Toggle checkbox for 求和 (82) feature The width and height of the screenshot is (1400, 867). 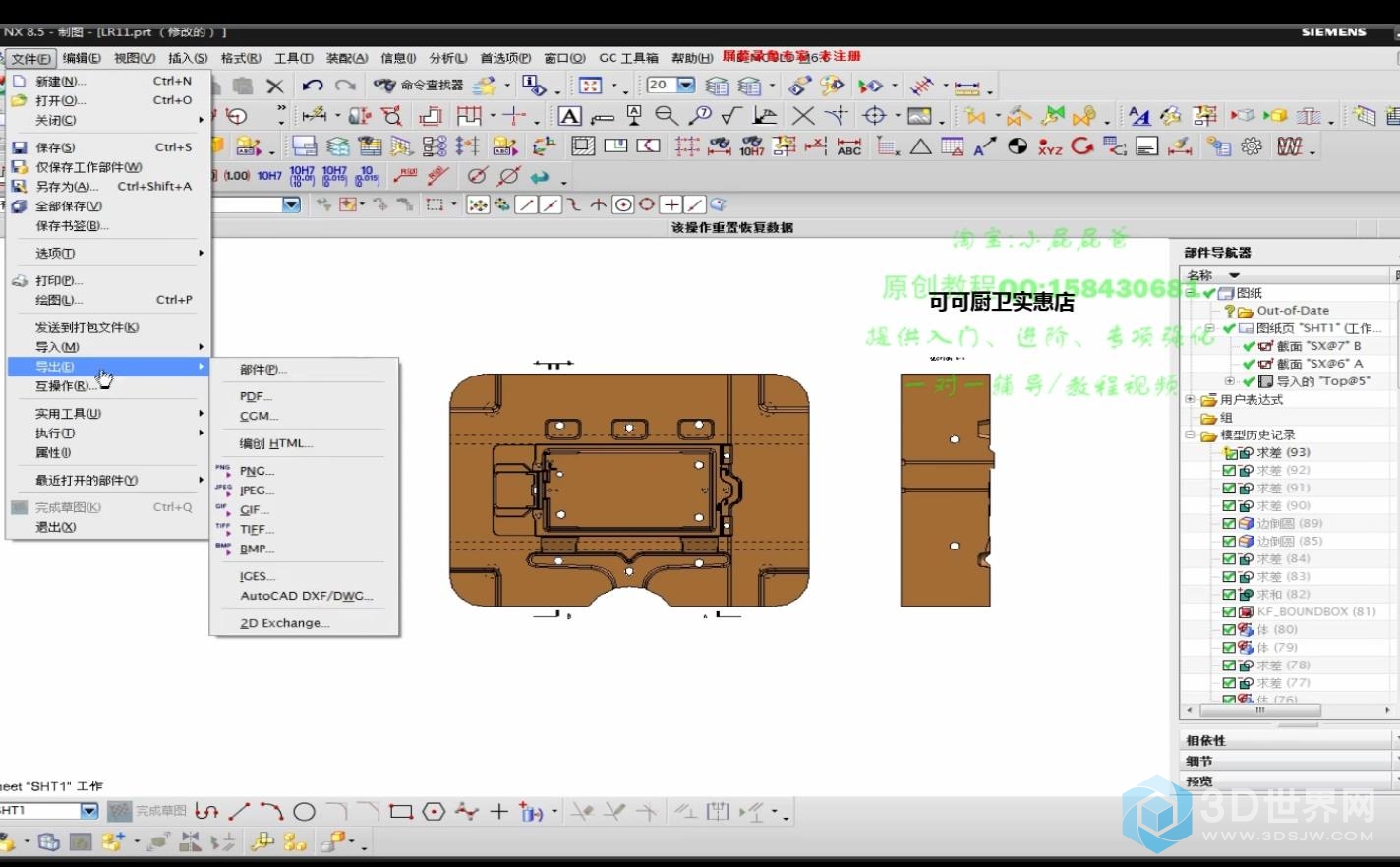point(1229,595)
